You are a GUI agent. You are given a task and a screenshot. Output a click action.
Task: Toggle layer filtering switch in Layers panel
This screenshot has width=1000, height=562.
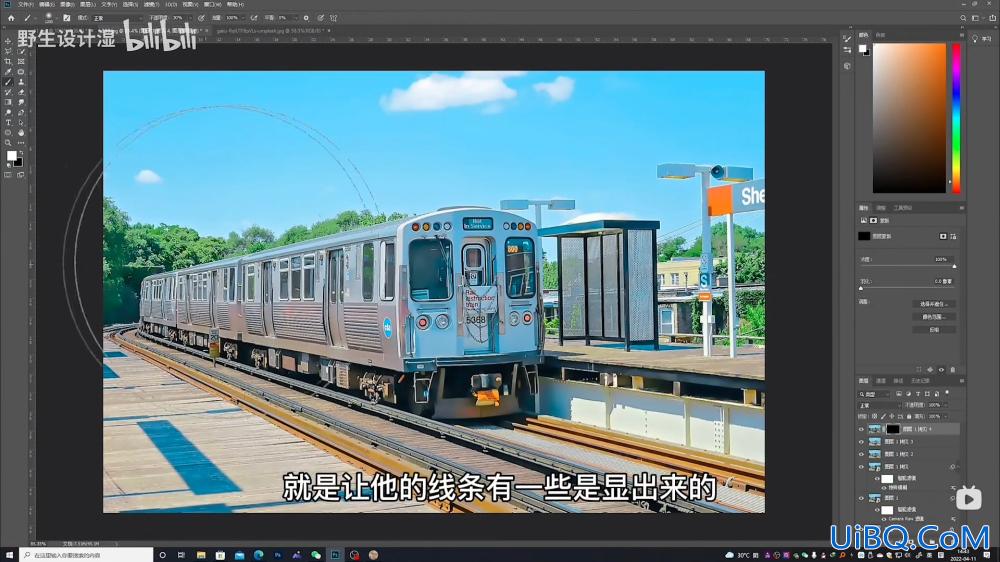[947, 393]
